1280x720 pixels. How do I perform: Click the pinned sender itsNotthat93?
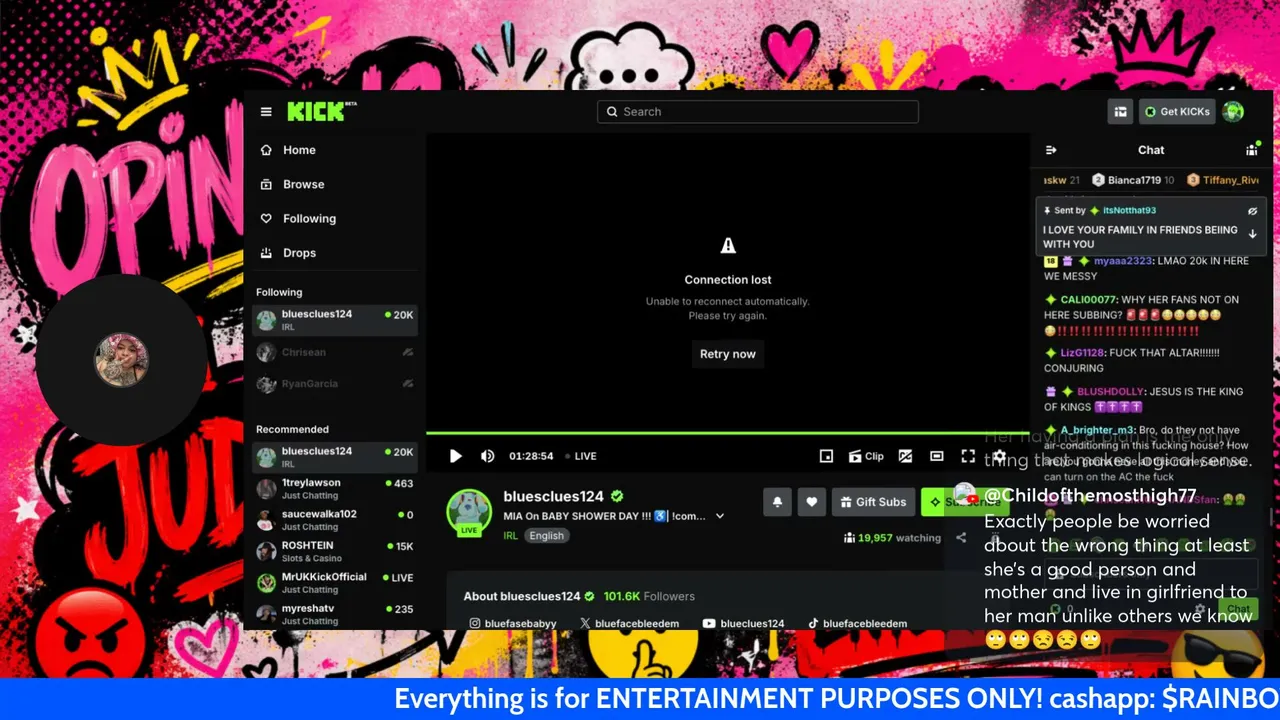point(1129,211)
